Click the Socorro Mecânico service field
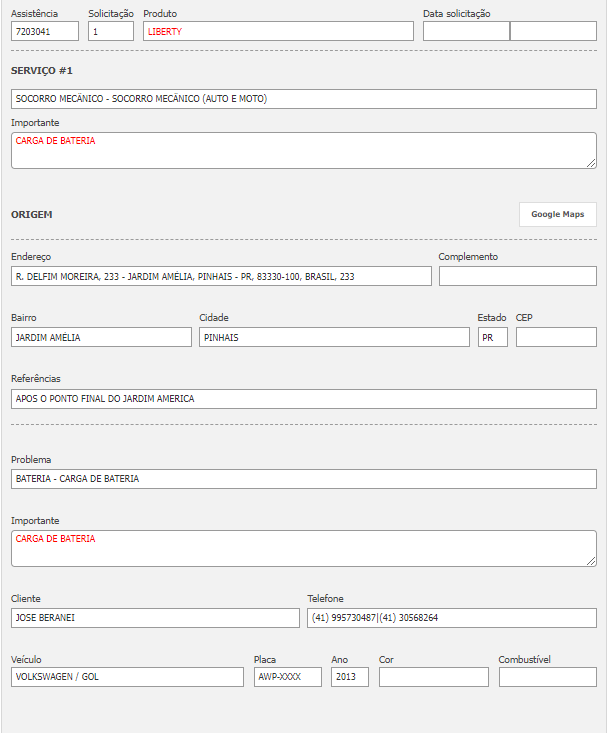The width and height of the screenshot is (609, 733). click(x=304, y=99)
